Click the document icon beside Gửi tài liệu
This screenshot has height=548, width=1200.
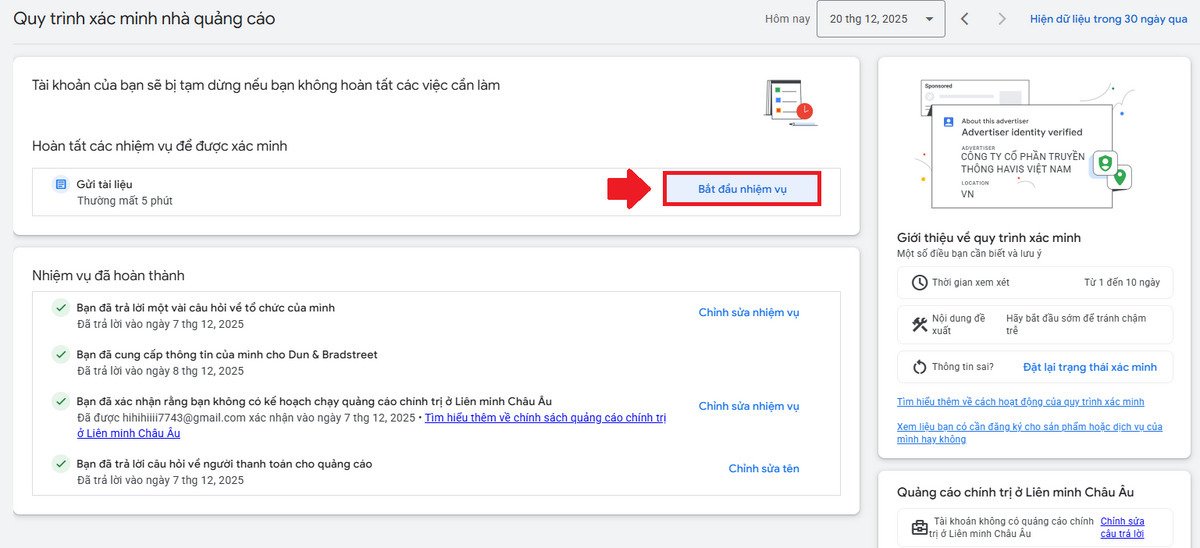[61, 185]
